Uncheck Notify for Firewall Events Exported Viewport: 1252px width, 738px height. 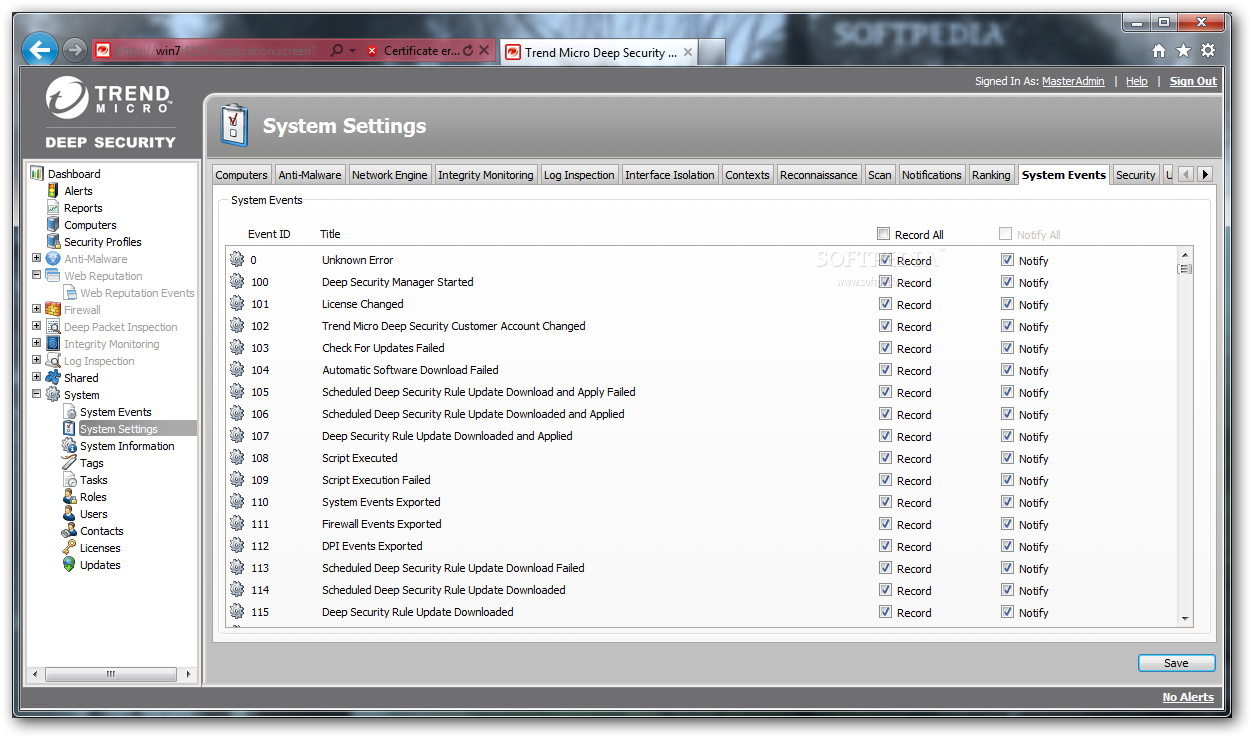click(1007, 524)
